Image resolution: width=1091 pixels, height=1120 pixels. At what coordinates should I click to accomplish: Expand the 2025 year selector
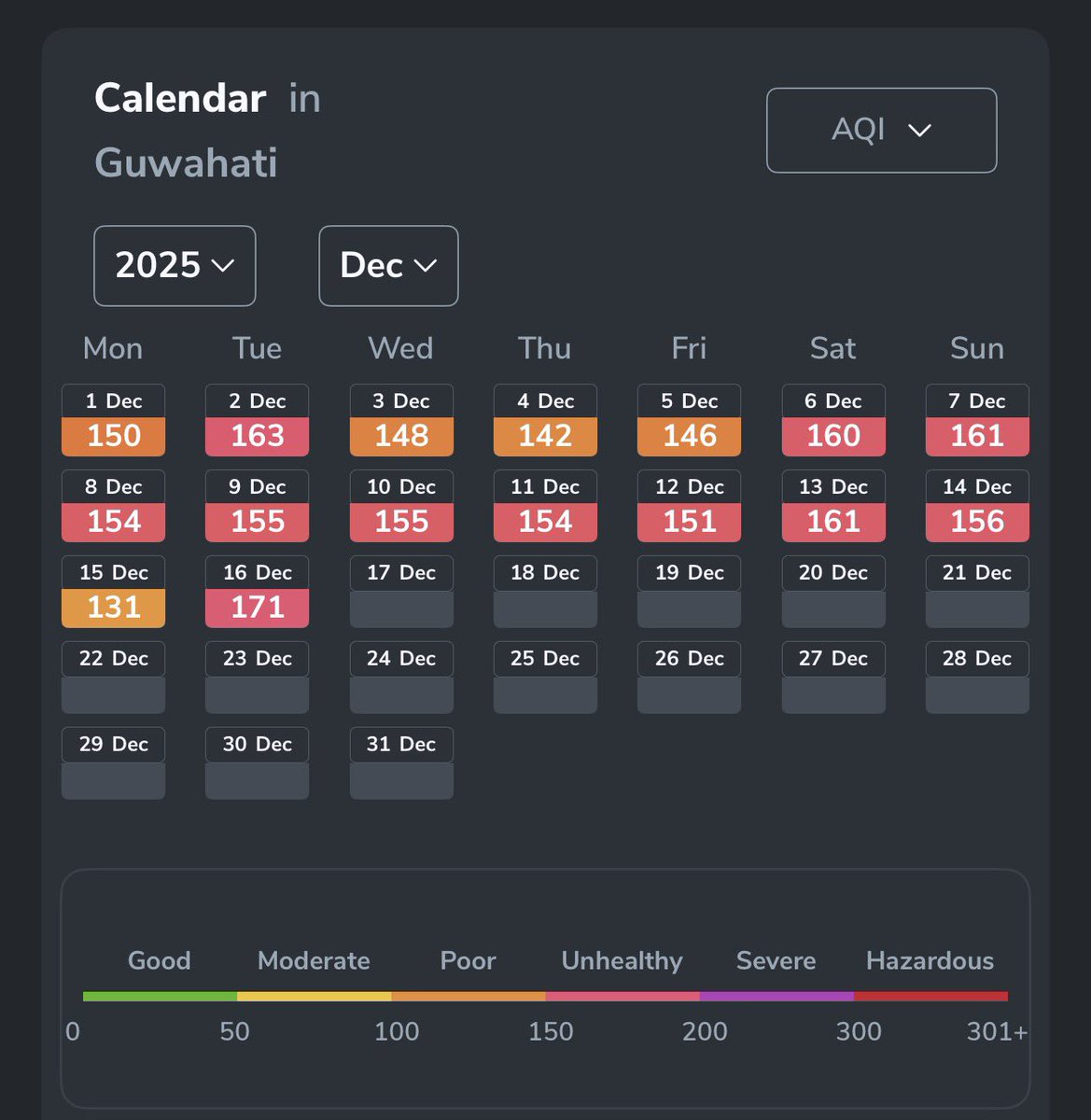(174, 265)
